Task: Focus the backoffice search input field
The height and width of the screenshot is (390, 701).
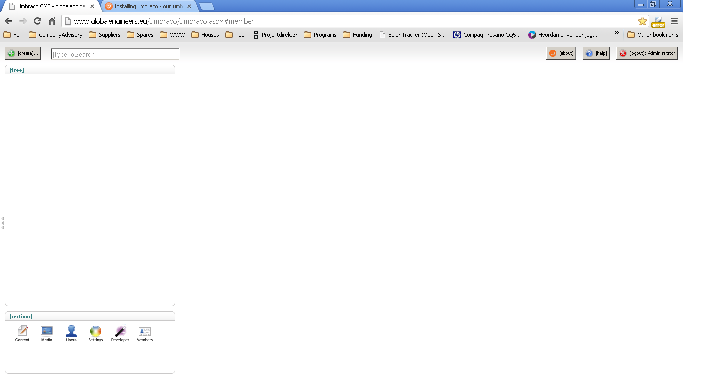Action: [115, 54]
